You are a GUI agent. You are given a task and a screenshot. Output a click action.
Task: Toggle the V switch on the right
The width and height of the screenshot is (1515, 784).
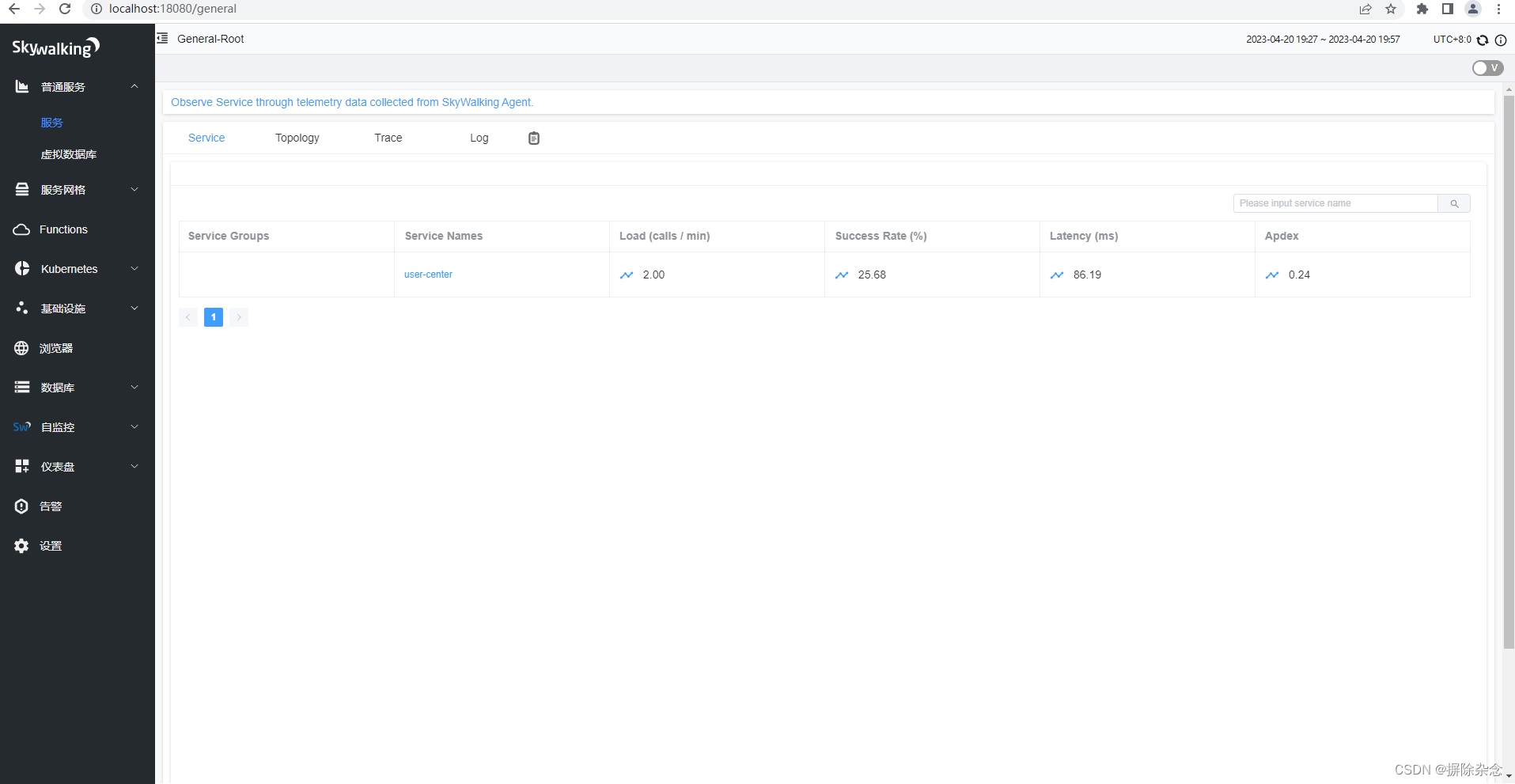tap(1487, 68)
